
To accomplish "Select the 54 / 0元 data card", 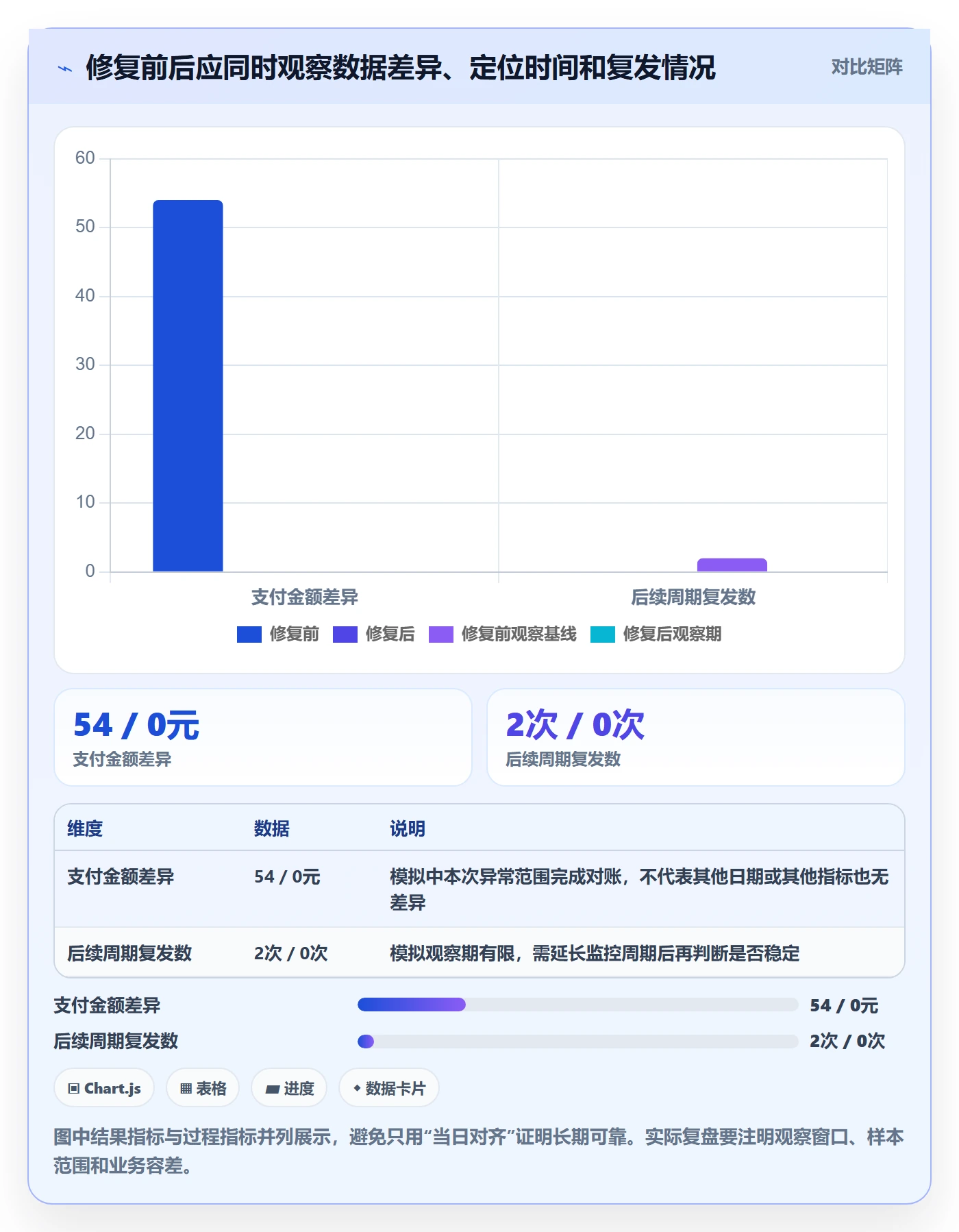I will [263, 737].
